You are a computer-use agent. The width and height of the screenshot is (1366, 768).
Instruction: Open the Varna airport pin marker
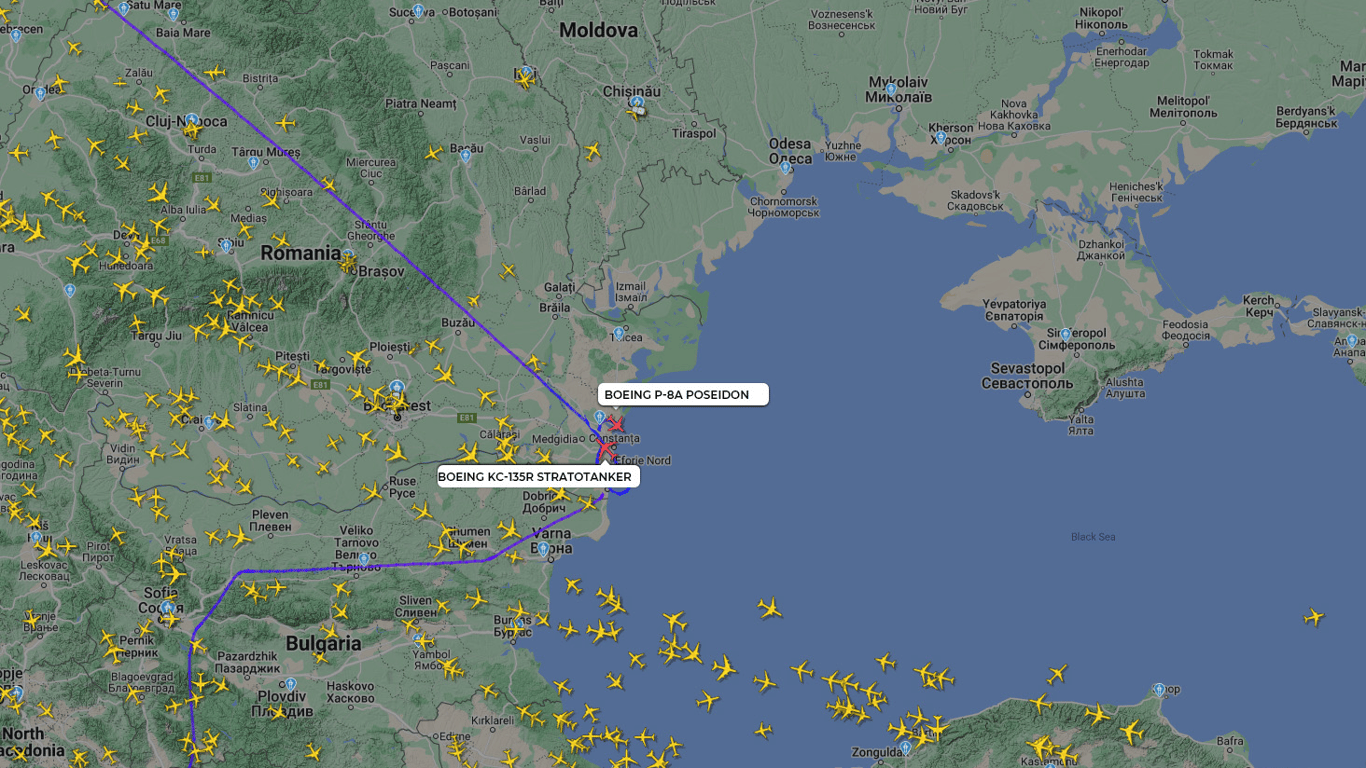pyautogui.click(x=543, y=549)
